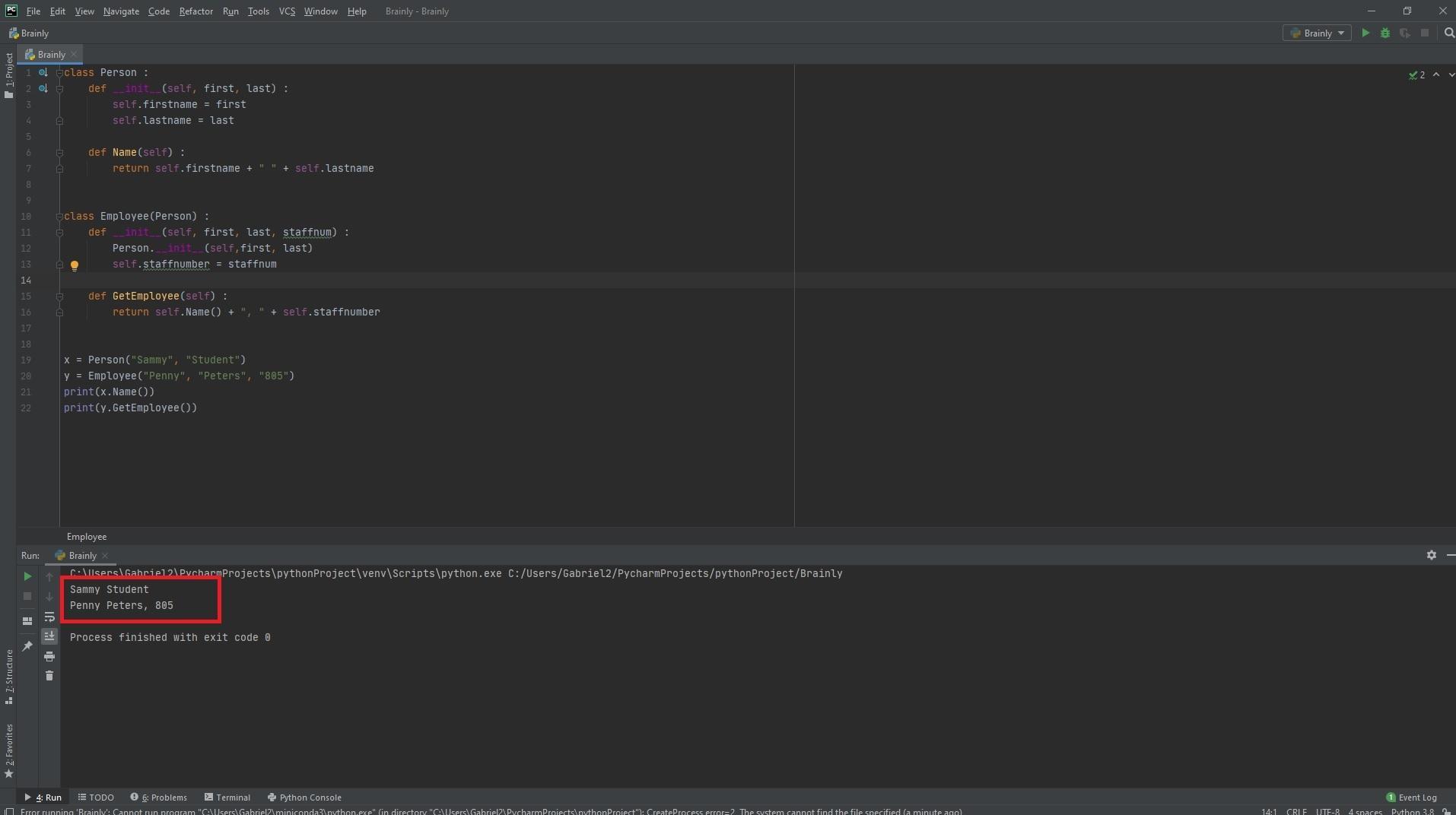The width and height of the screenshot is (1456, 815).
Task: Toggle the Project tool window sidebar
Action: (8, 75)
